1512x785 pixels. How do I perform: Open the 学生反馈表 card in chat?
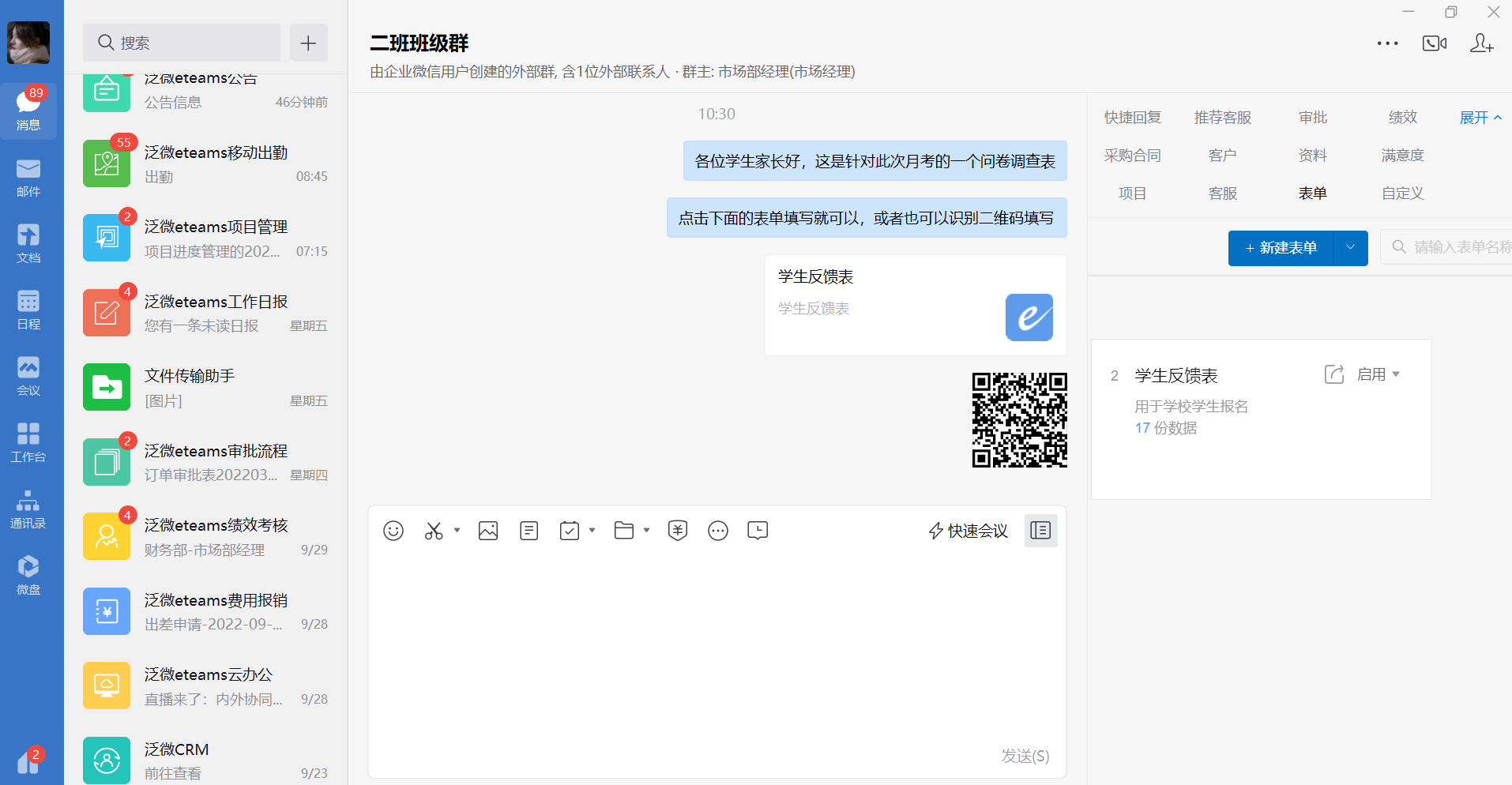click(x=916, y=305)
